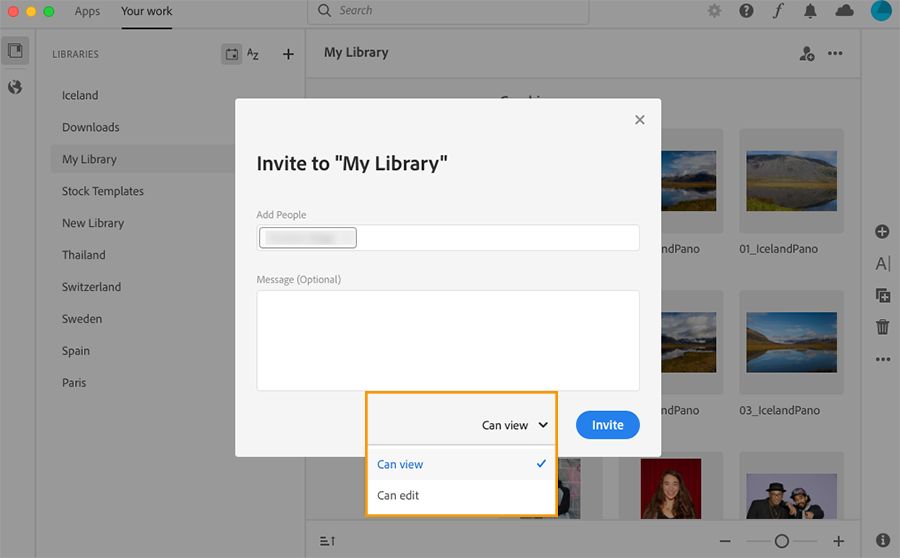900x558 pixels.
Task: Open the Stock Templates library
Action: (x=103, y=191)
